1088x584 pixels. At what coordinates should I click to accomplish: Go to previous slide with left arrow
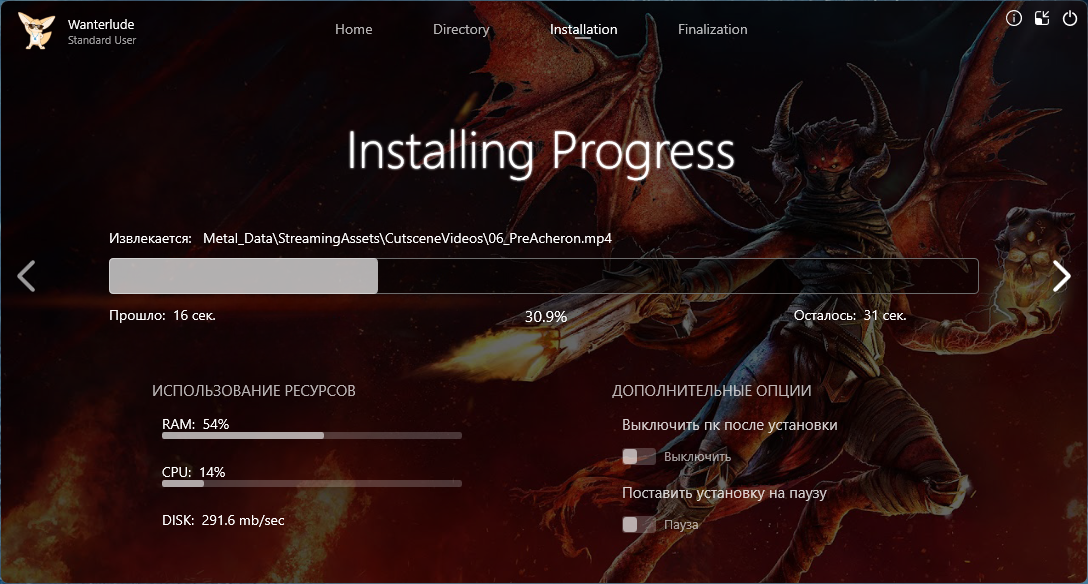(27, 276)
